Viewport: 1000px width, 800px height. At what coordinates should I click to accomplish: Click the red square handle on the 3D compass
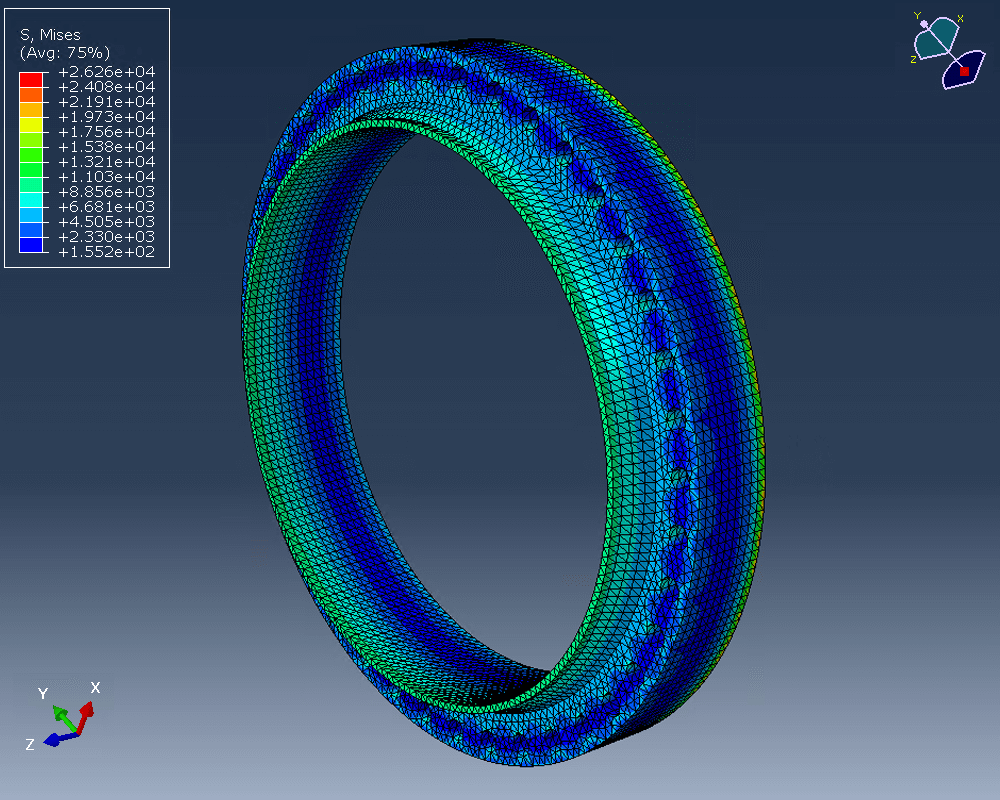964,71
